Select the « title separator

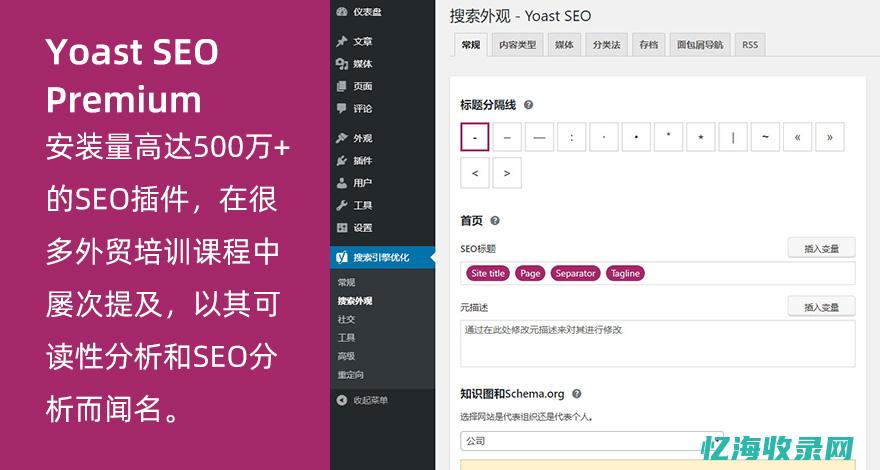[x=798, y=137]
